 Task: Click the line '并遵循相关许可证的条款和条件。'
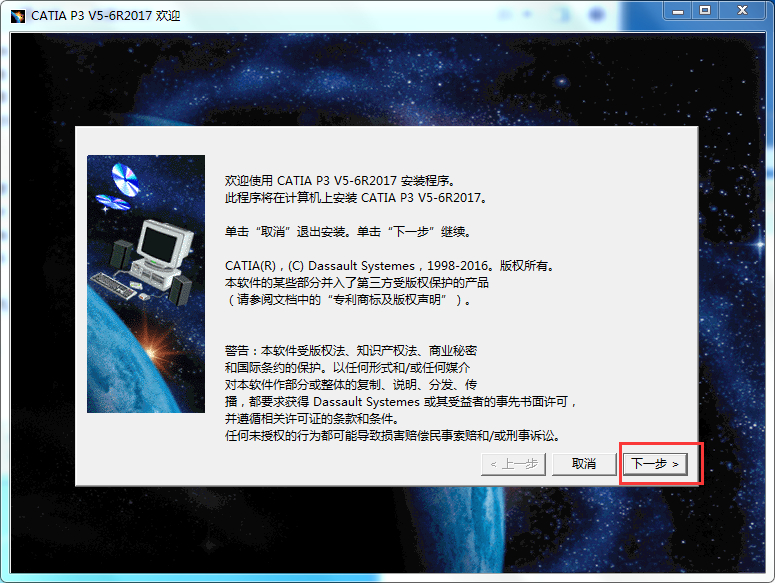pos(312,419)
